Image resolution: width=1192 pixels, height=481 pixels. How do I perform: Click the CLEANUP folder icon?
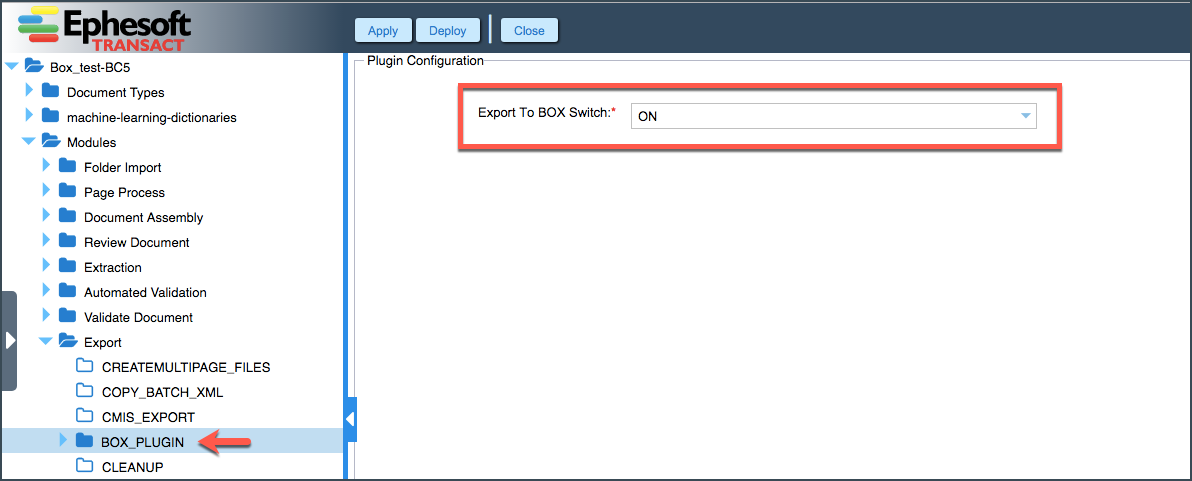pos(85,466)
